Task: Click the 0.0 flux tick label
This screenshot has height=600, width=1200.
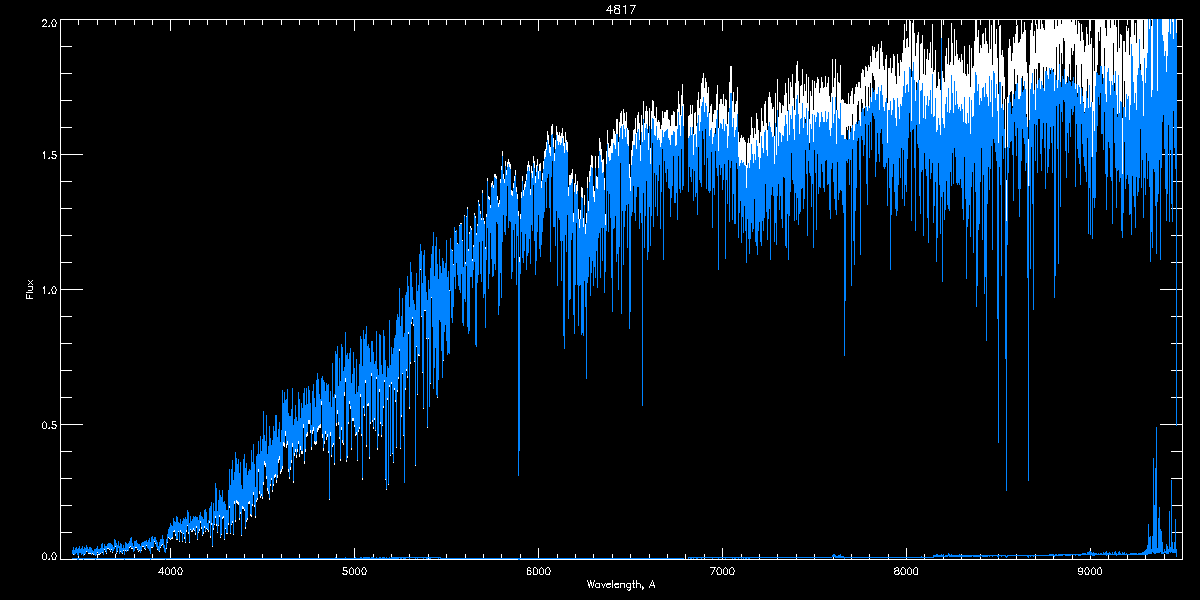Action: (49, 556)
